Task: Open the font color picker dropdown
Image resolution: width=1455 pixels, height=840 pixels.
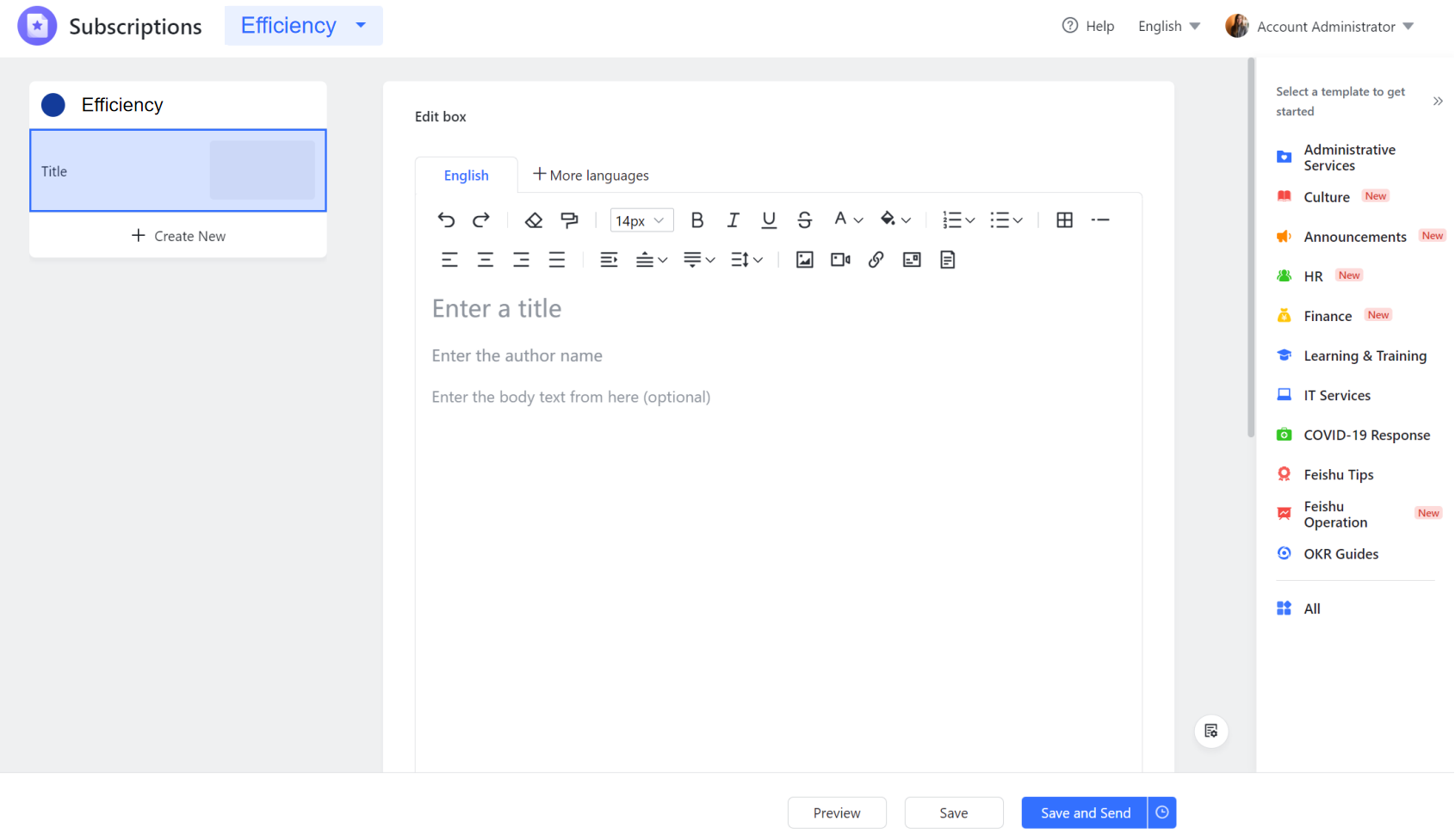Action: coord(847,219)
